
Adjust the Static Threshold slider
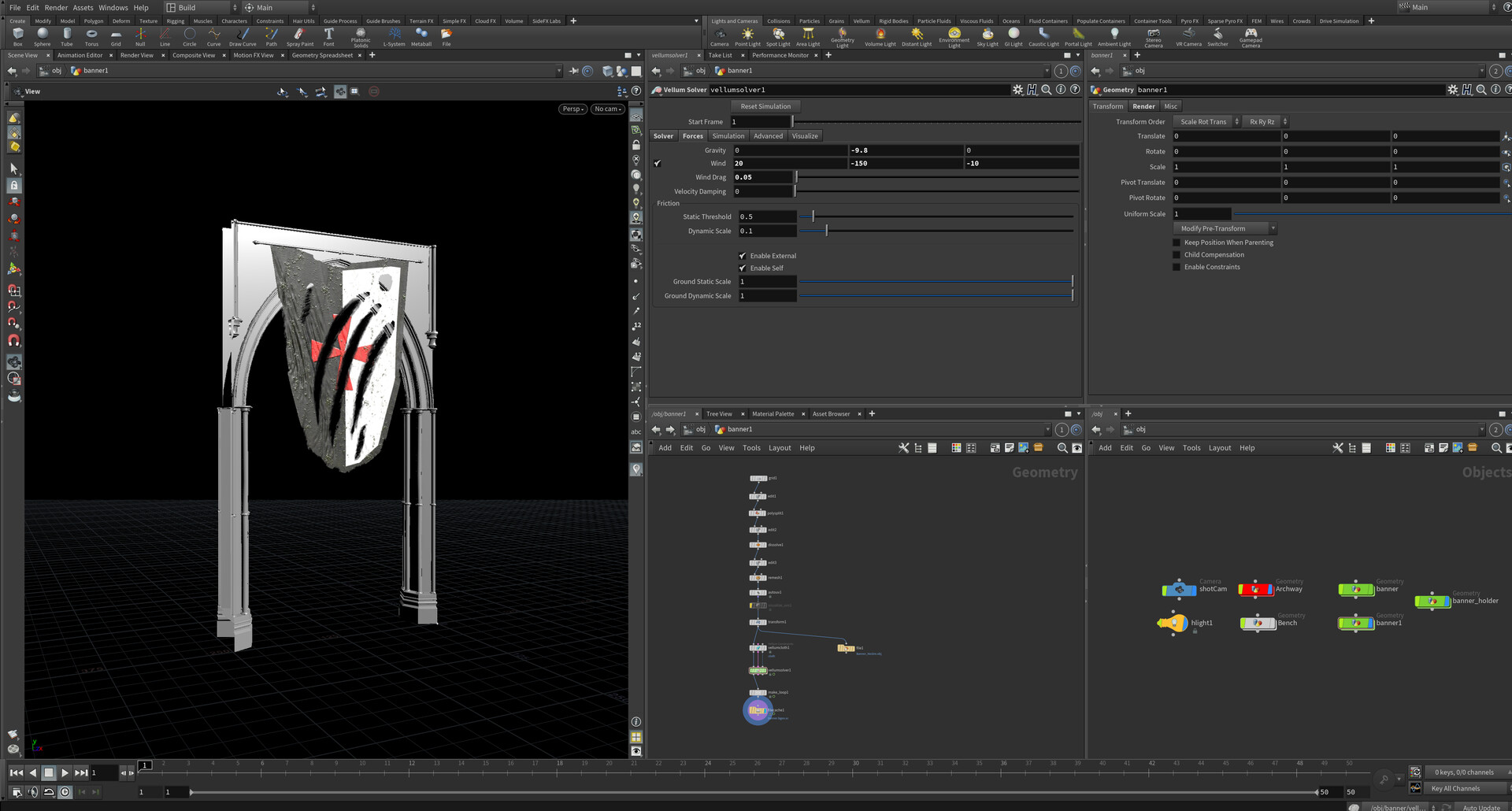[813, 217]
